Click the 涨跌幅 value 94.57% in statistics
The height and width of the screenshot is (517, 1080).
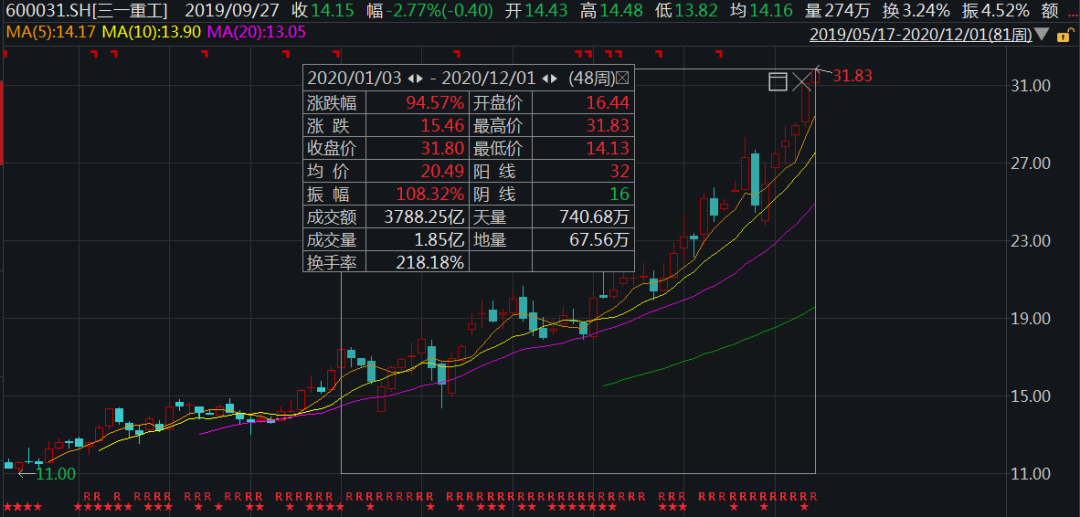pyautogui.click(x=434, y=102)
